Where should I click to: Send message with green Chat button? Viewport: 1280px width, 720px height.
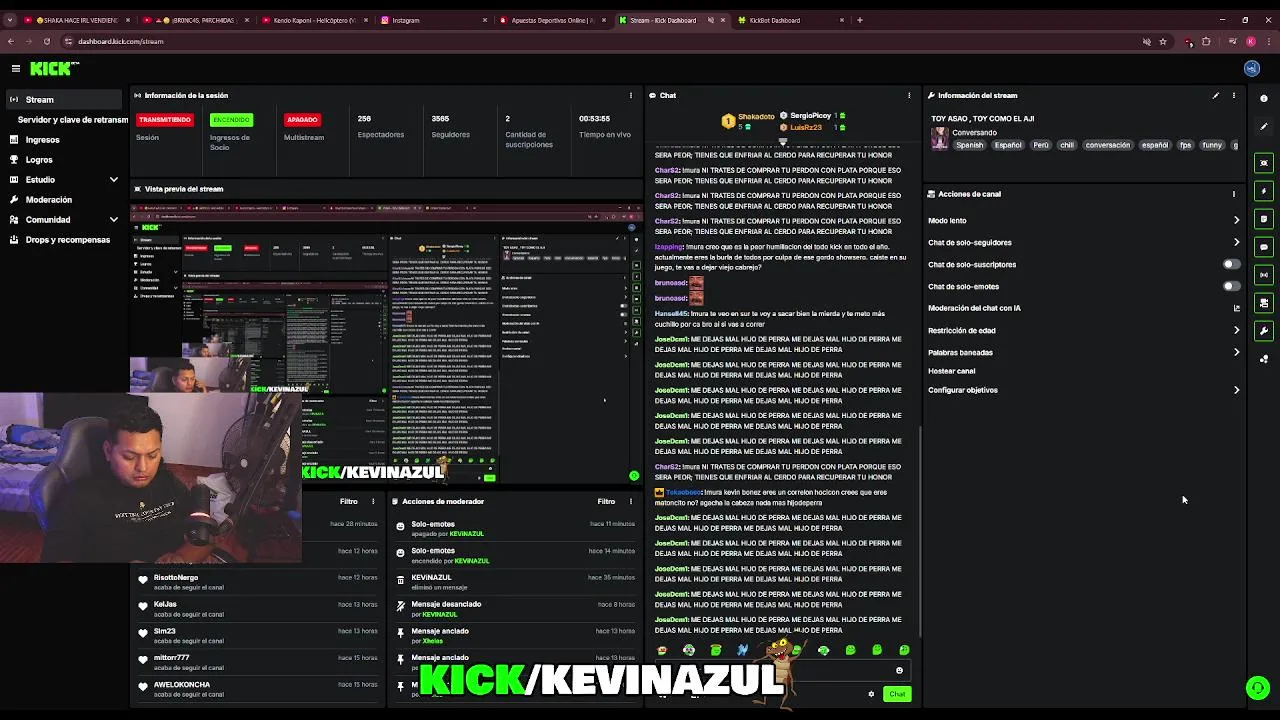click(x=897, y=694)
